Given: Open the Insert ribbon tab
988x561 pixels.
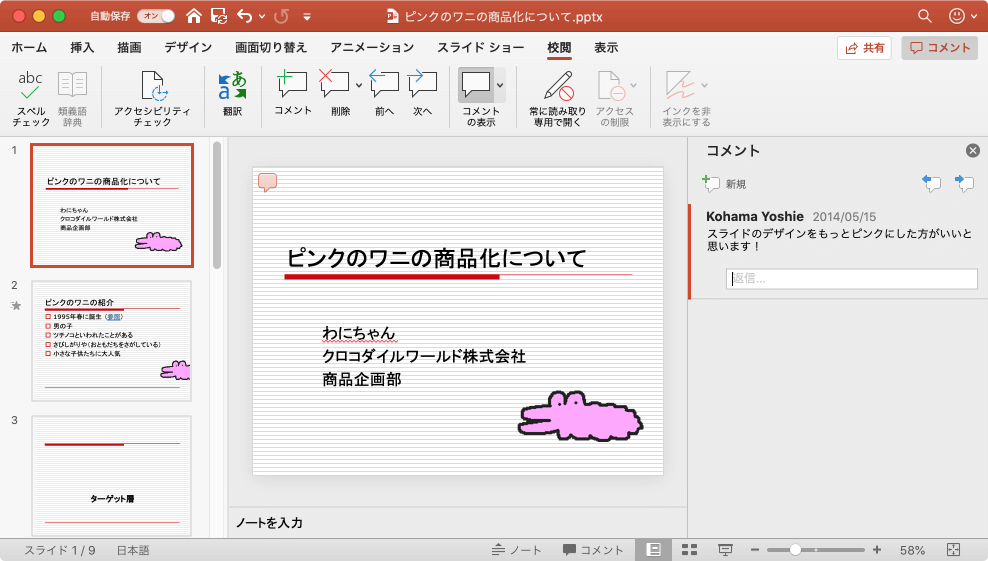Looking at the screenshot, I should [82, 48].
